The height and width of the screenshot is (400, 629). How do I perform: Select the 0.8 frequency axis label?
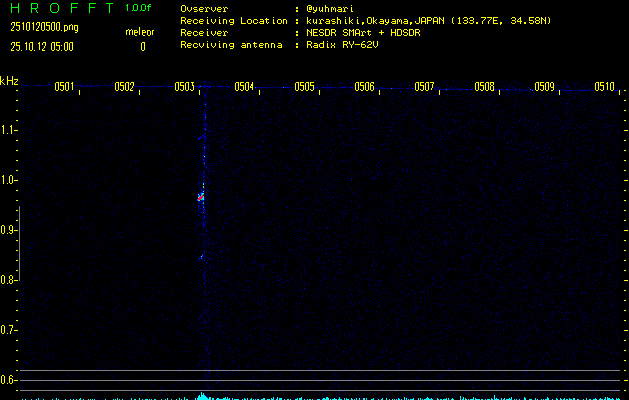[9, 280]
